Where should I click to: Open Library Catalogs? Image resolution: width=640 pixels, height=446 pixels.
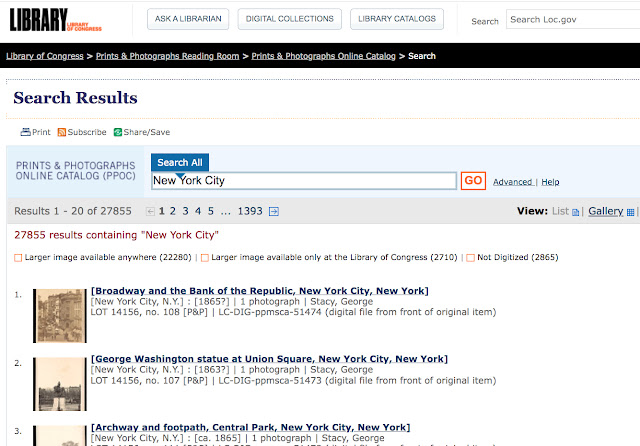tap(397, 19)
